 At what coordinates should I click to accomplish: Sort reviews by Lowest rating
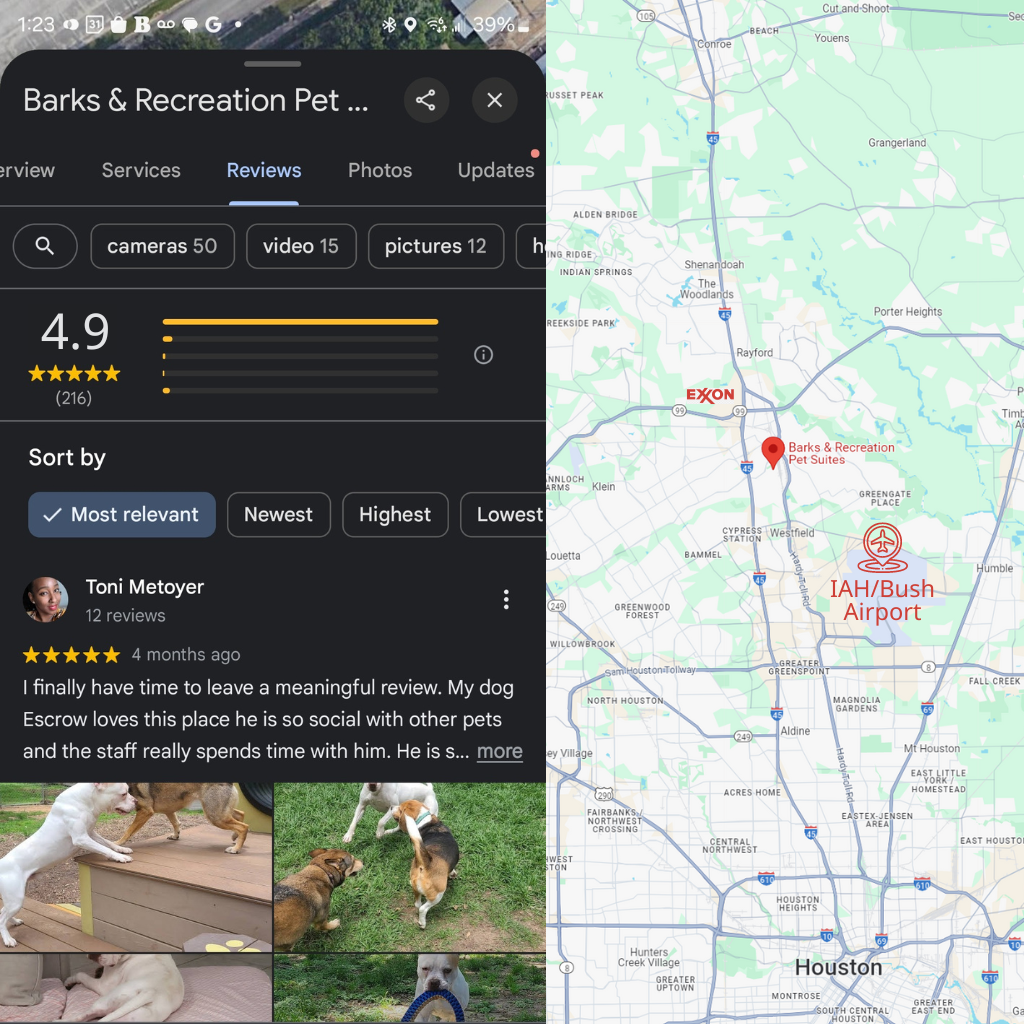click(505, 515)
